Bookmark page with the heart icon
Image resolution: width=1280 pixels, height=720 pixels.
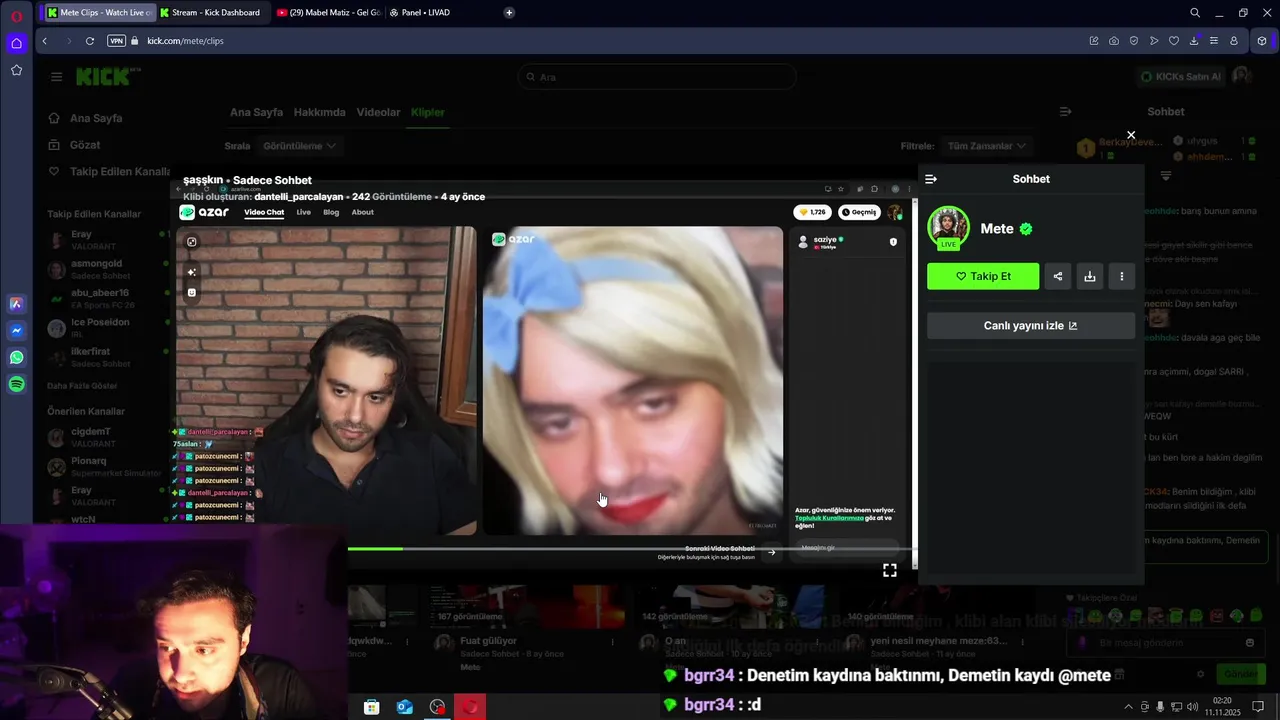click(x=1174, y=41)
